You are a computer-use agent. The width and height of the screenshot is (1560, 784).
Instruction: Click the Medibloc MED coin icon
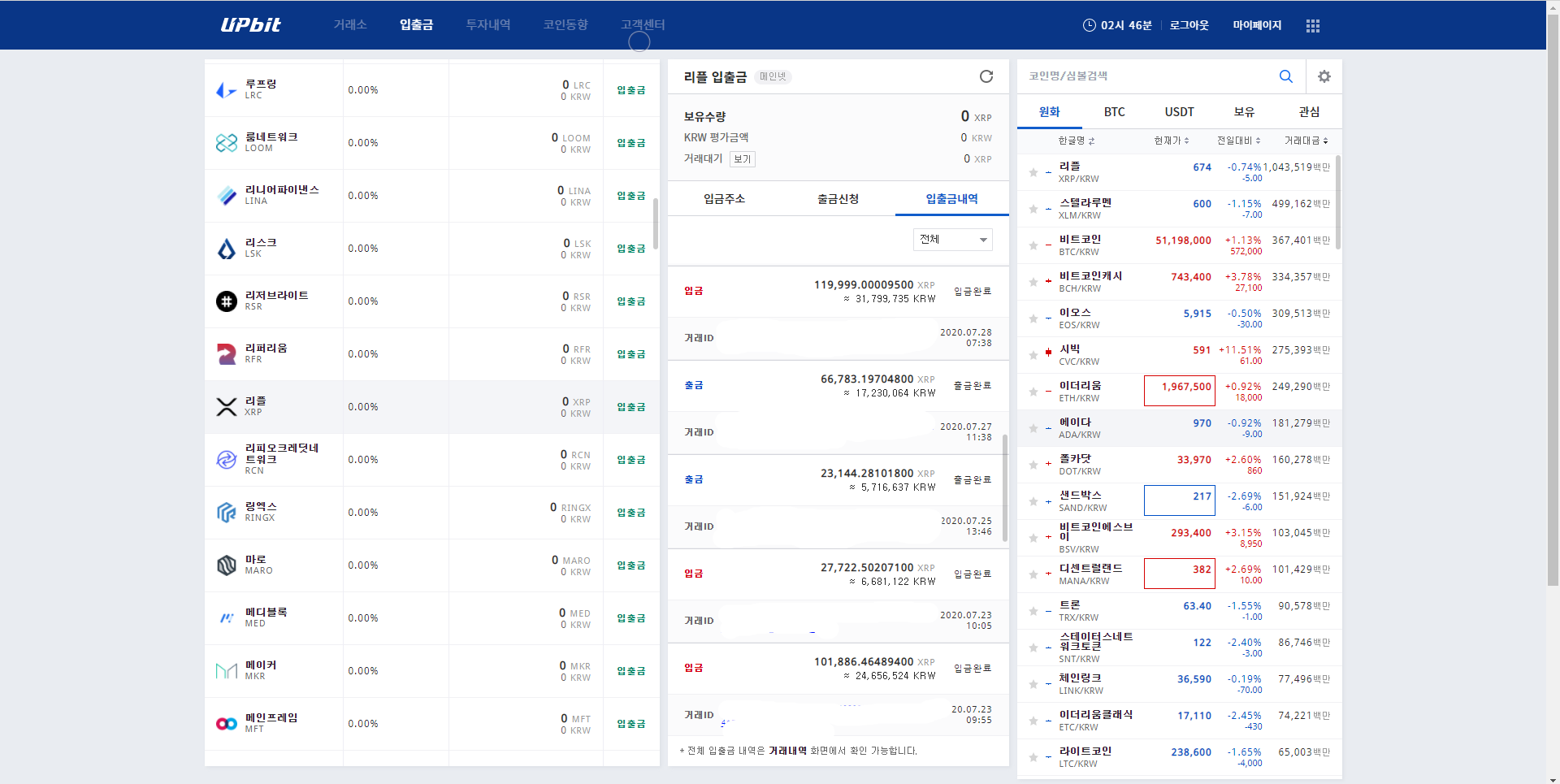click(x=226, y=618)
